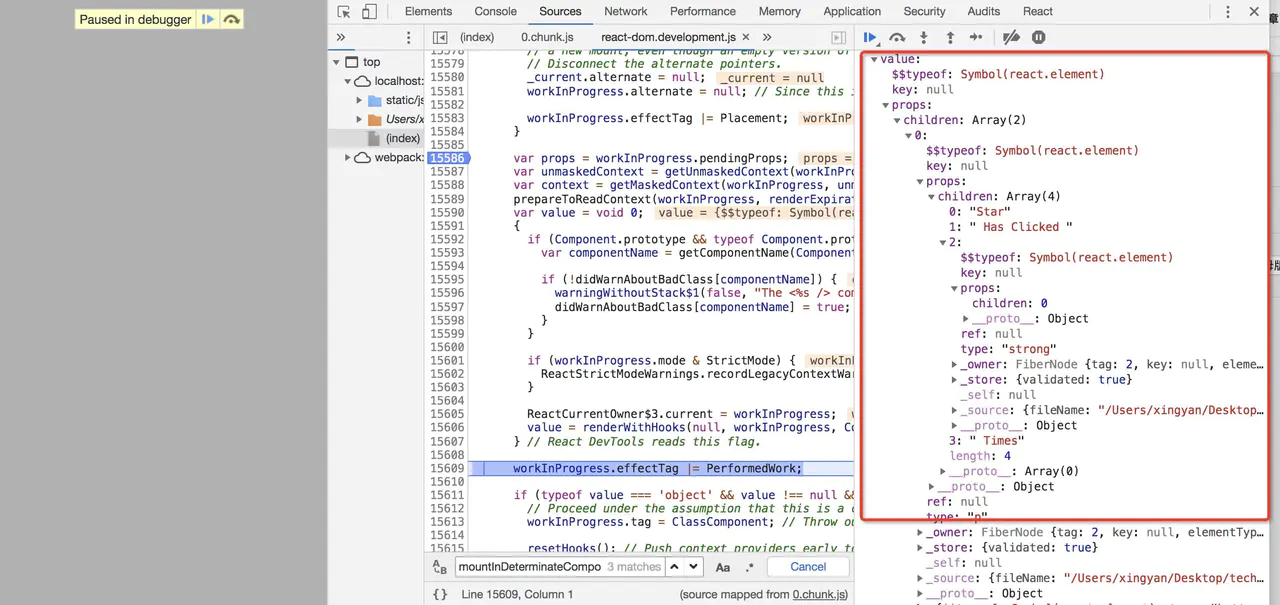
Task: Switch to the Network tab
Action: 625,12
